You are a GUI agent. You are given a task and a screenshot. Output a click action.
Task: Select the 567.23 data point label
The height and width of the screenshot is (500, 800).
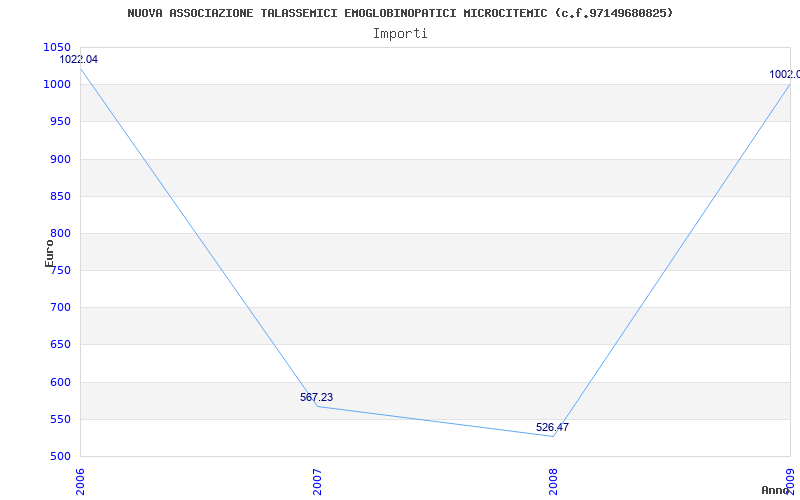[x=316, y=397]
